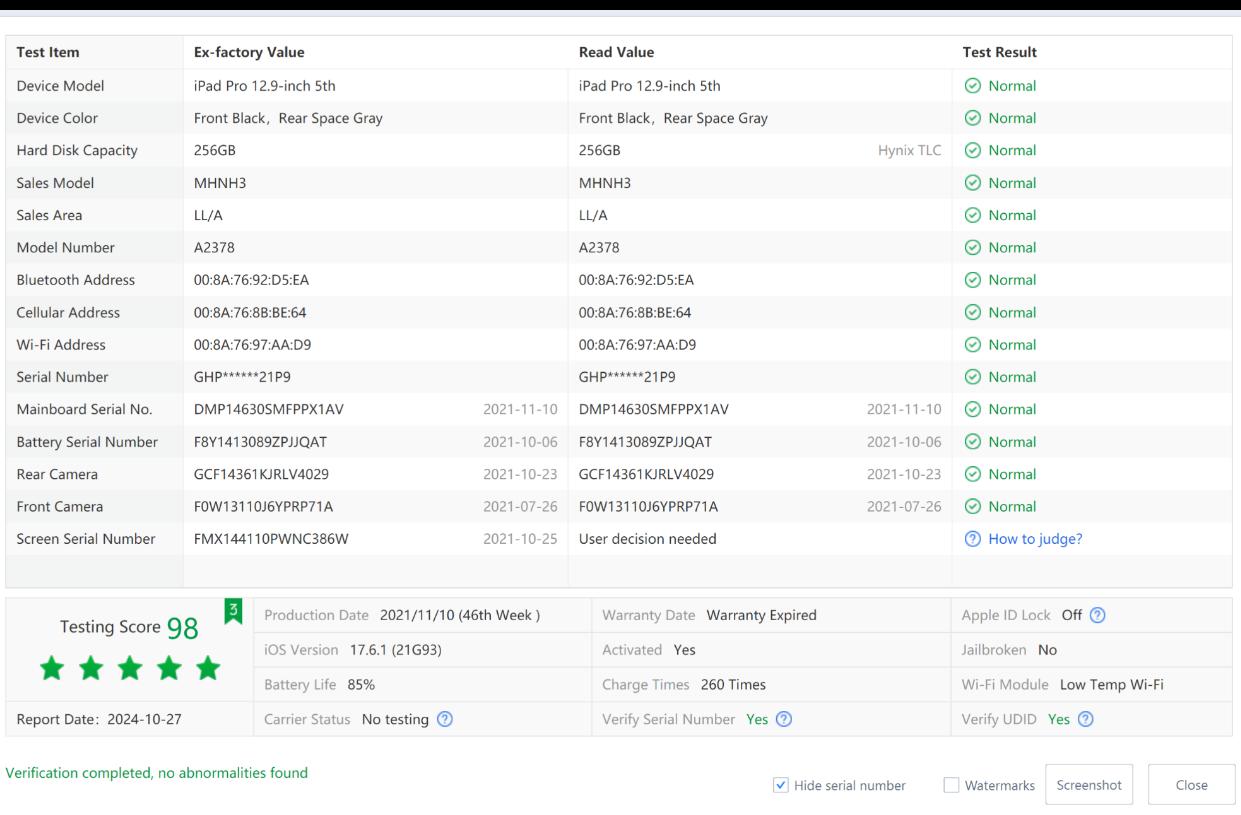Select the five-star rating display
Viewport: 1241px width, 815px height.
pyautogui.click(x=127, y=669)
